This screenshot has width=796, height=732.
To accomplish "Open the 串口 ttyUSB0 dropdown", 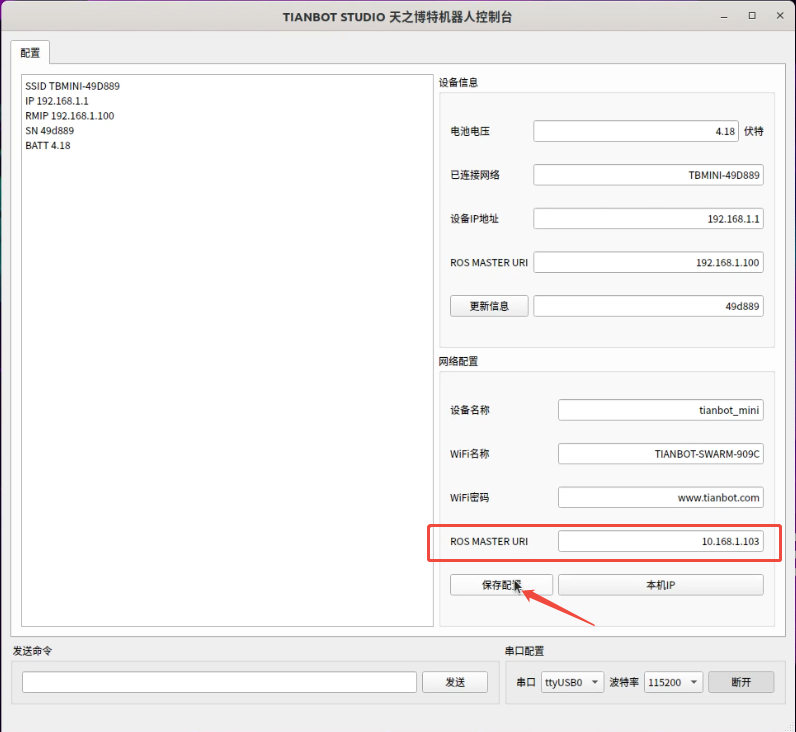I will tap(572, 682).
